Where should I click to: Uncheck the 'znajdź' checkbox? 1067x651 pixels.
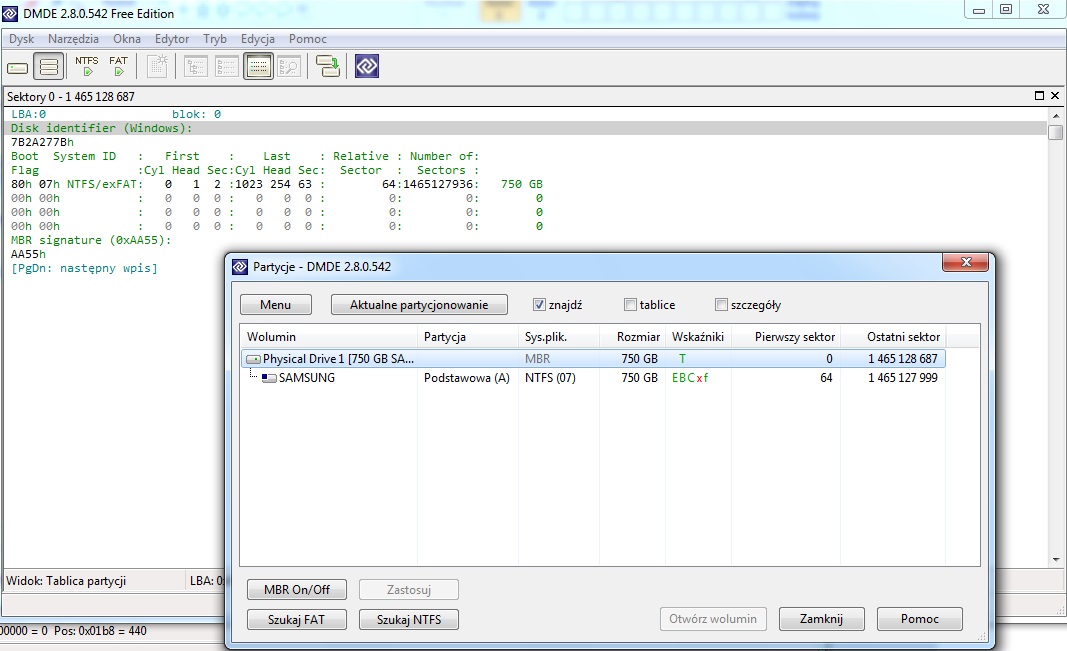coord(540,305)
